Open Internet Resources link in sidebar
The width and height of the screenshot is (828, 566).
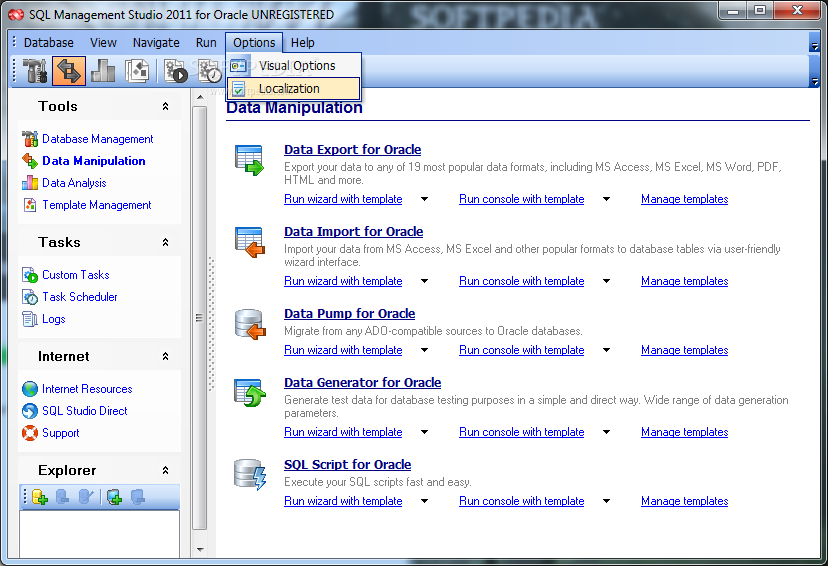(87, 389)
